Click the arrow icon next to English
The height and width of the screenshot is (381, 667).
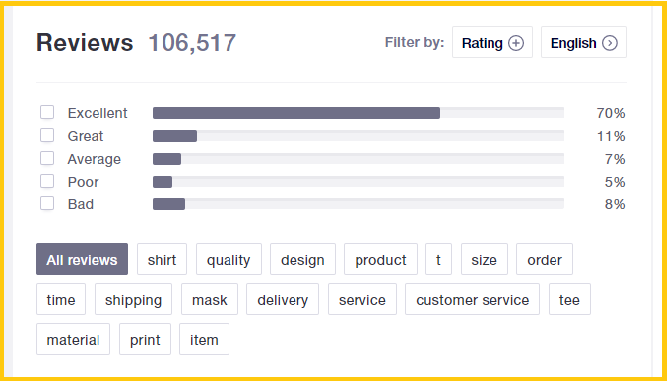click(610, 43)
